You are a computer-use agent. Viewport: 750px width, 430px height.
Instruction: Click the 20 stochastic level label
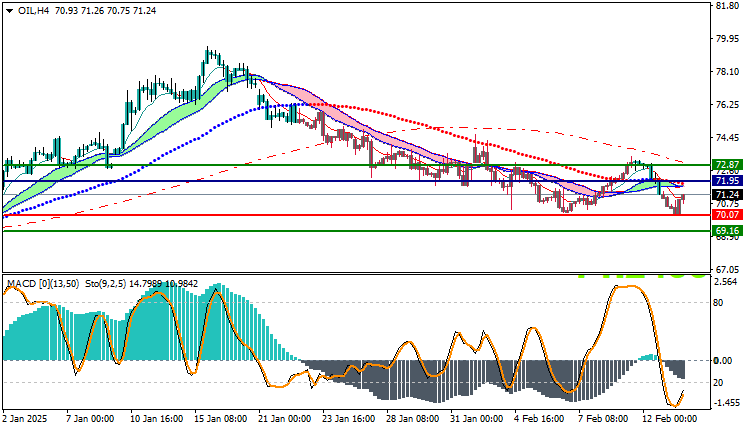click(718, 383)
